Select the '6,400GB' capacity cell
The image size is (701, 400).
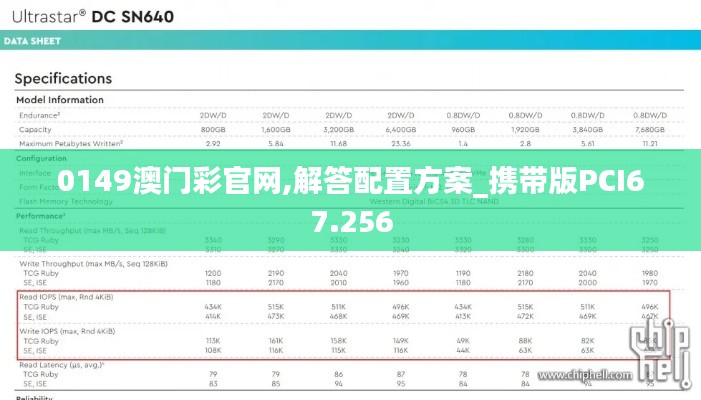pyautogui.click(x=401, y=130)
